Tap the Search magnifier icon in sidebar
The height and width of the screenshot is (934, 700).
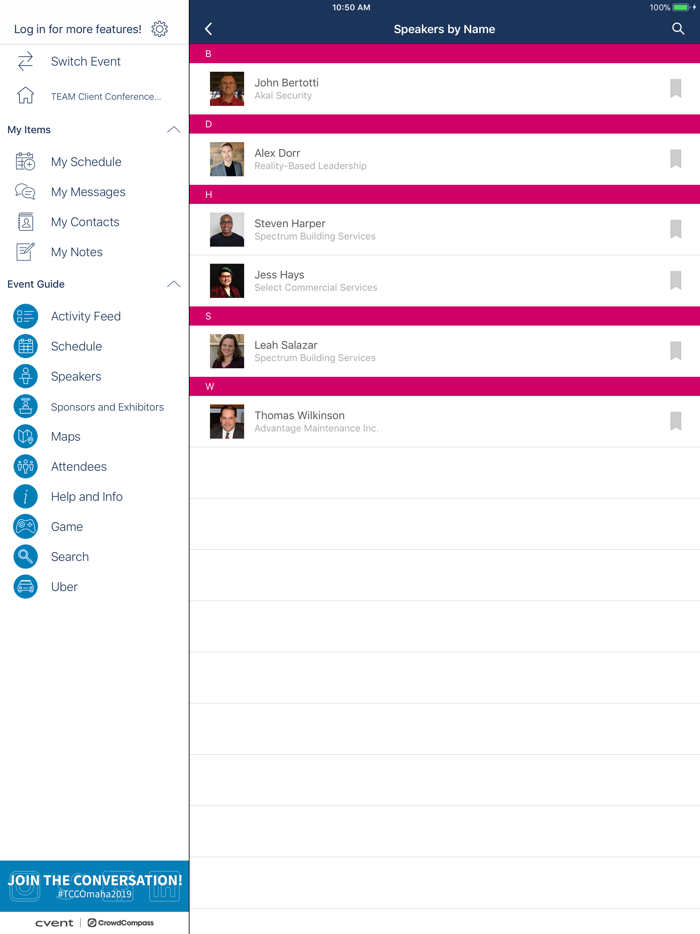point(26,556)
